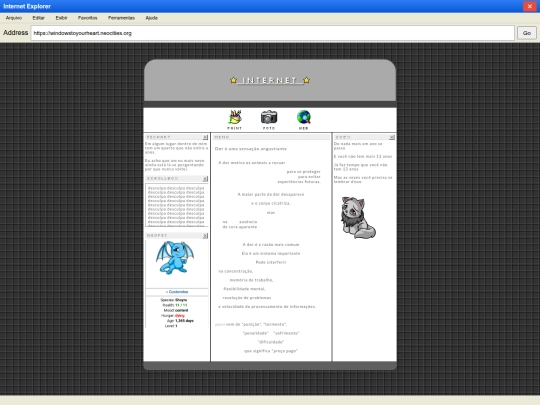
Task: Click text 'que significa "preço pago"'
Action: 271,351
